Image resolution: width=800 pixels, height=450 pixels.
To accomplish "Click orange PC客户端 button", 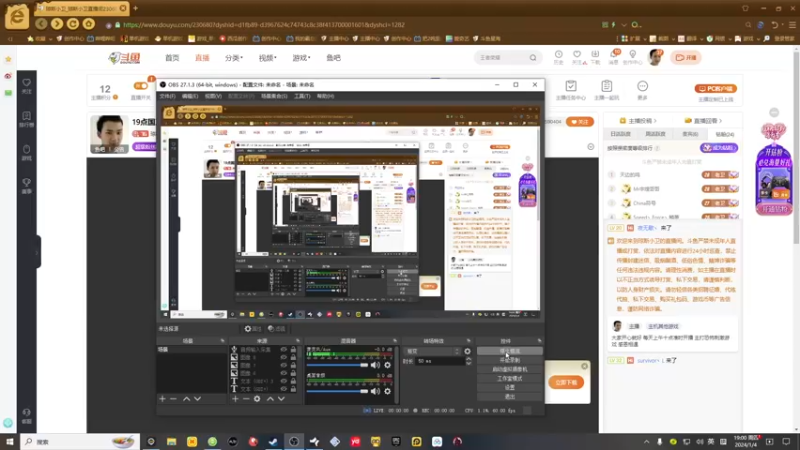I will pos(715,88).
